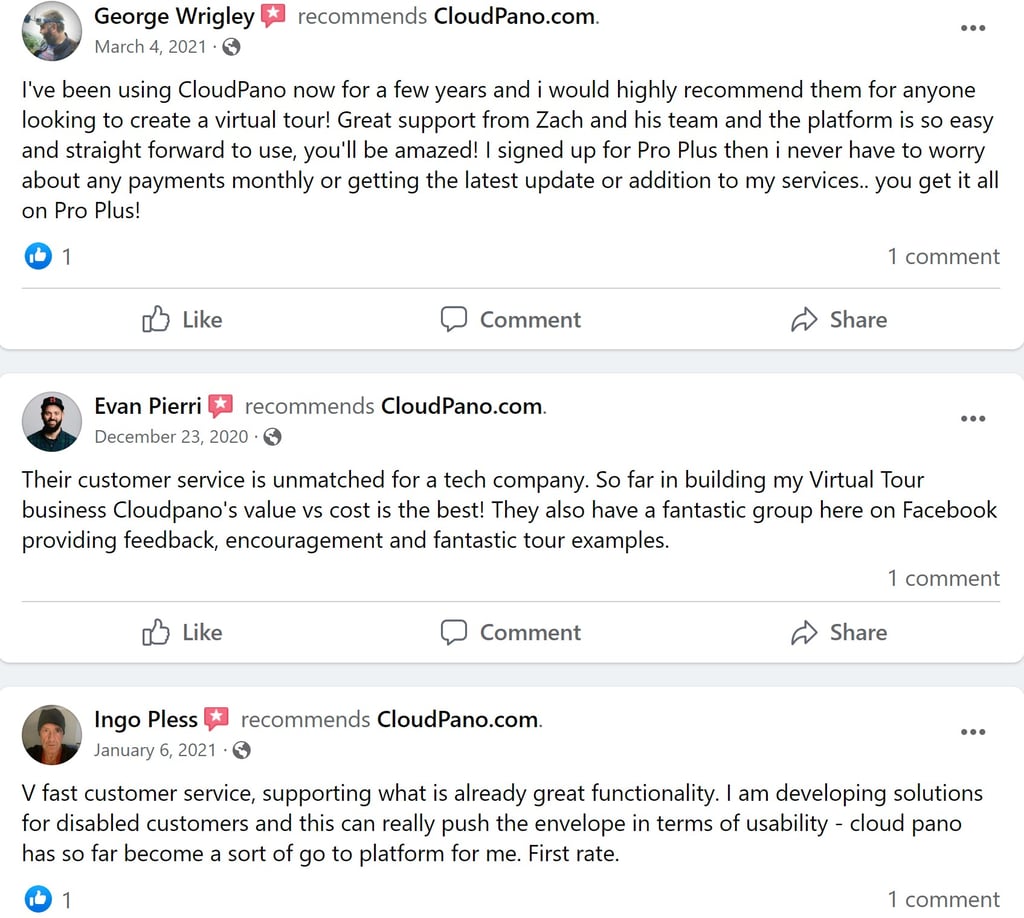
Task: Click like reaction icon under George's post
Action: 38,257
